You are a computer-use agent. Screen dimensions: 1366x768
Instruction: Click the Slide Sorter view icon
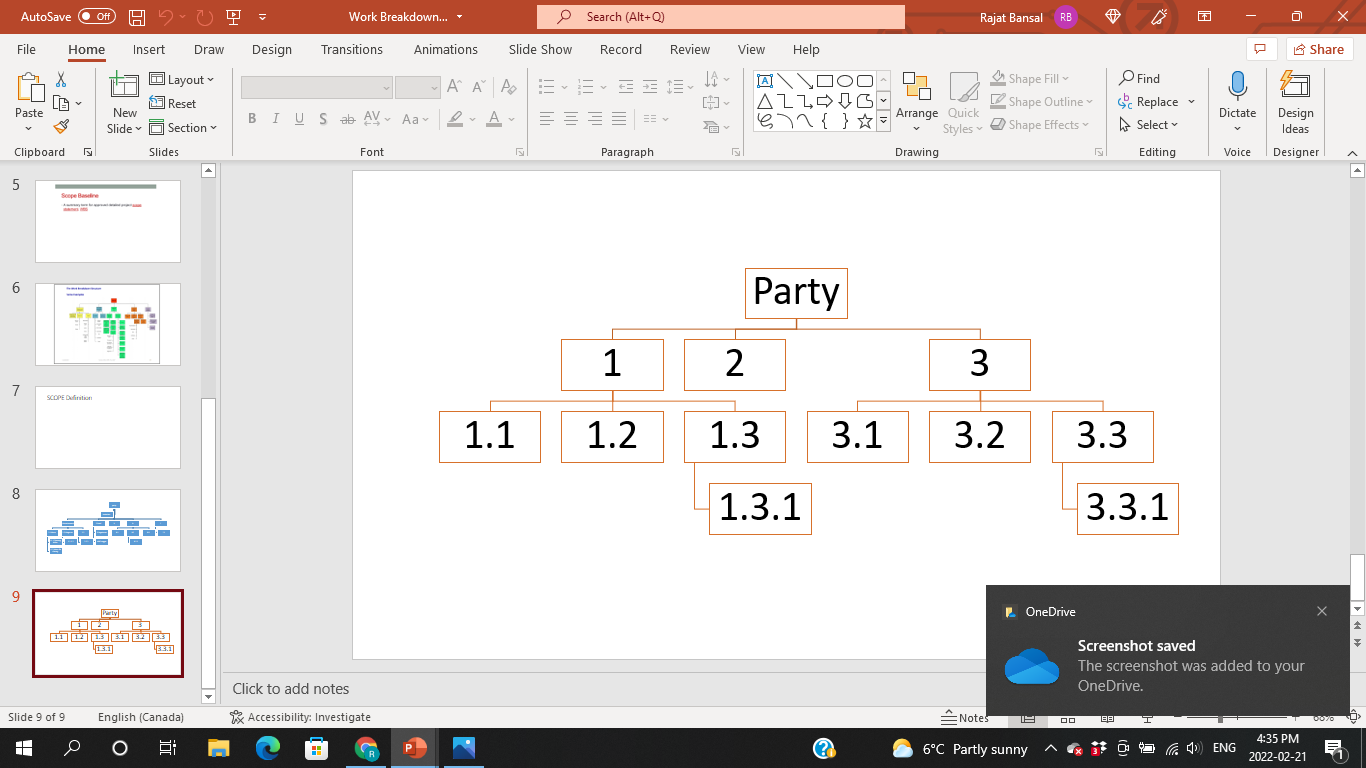coord(1067,717)
